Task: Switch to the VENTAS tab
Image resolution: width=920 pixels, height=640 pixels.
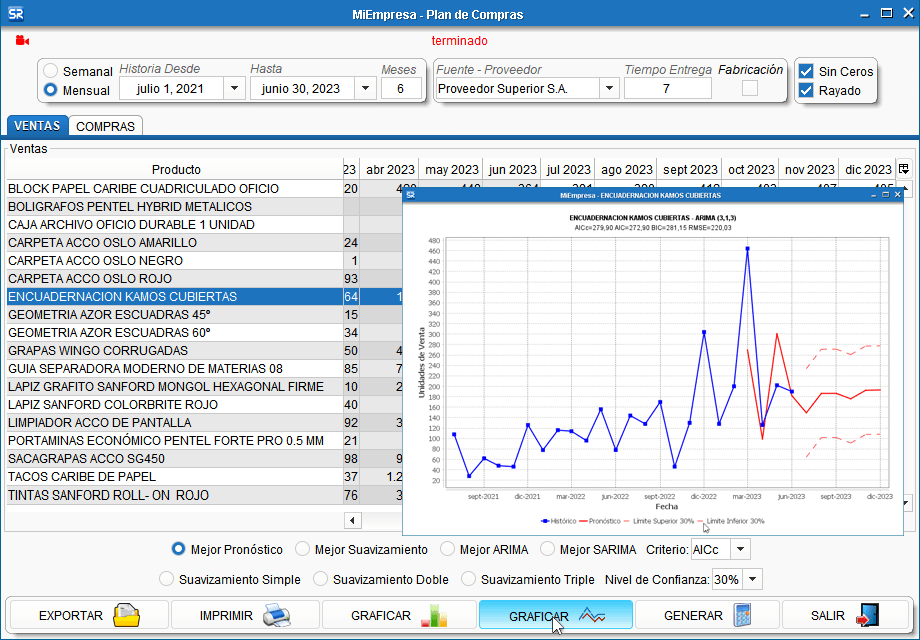Action: 38,127
